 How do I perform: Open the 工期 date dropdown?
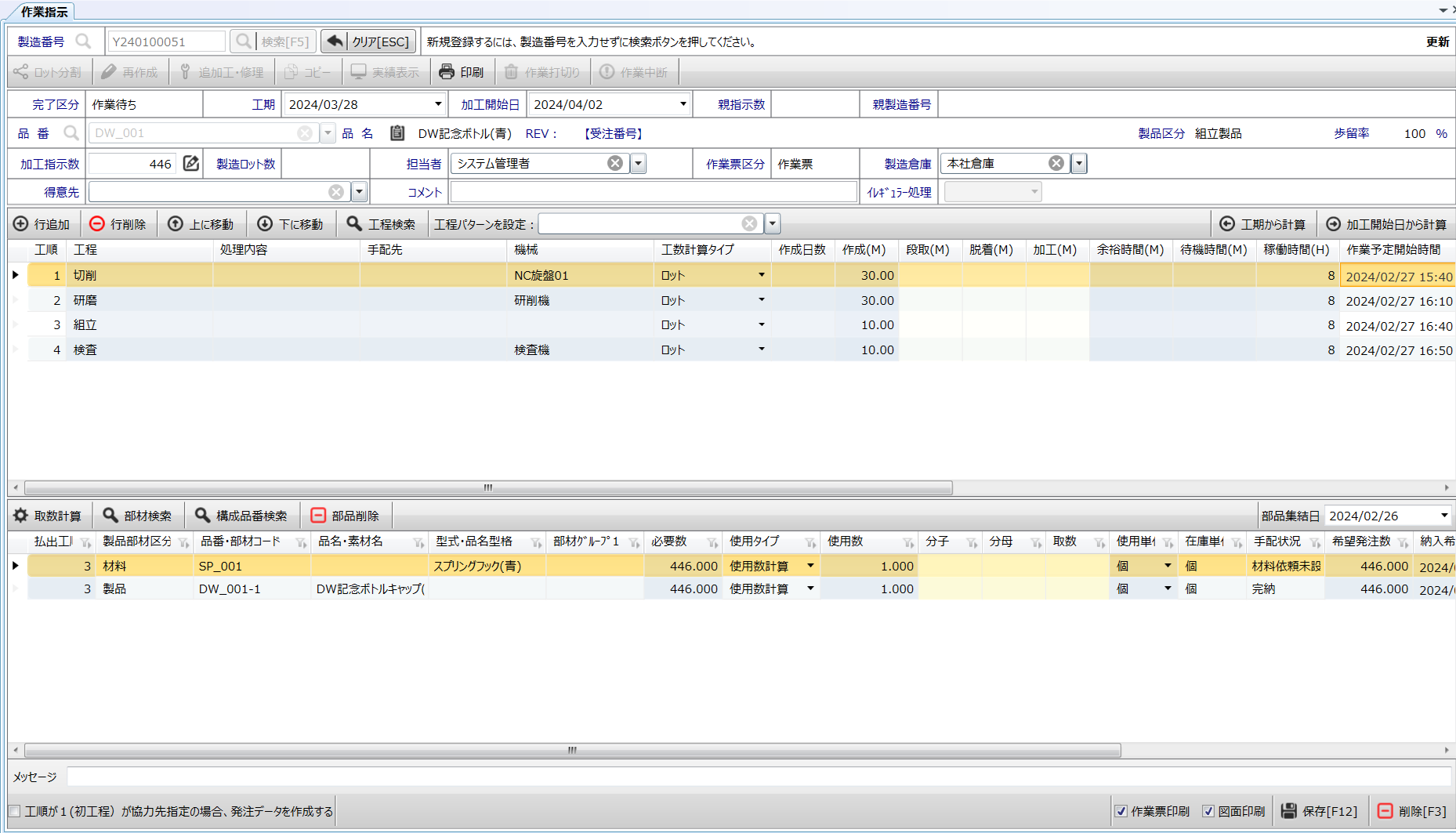point(438,104)
